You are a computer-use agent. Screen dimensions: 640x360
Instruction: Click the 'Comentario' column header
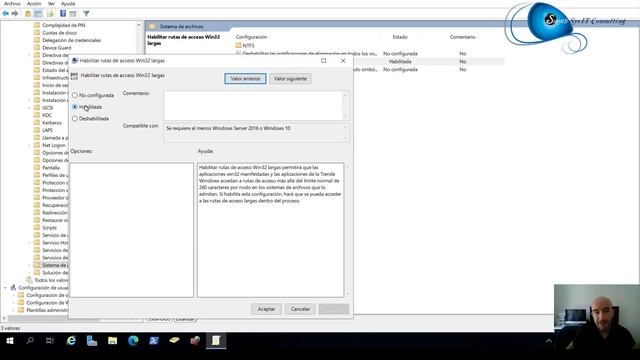pos(462,37)
